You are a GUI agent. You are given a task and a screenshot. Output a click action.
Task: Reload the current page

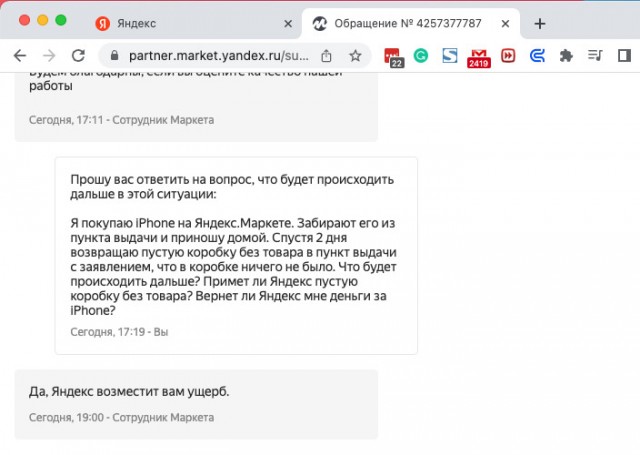tap(79, 56)
